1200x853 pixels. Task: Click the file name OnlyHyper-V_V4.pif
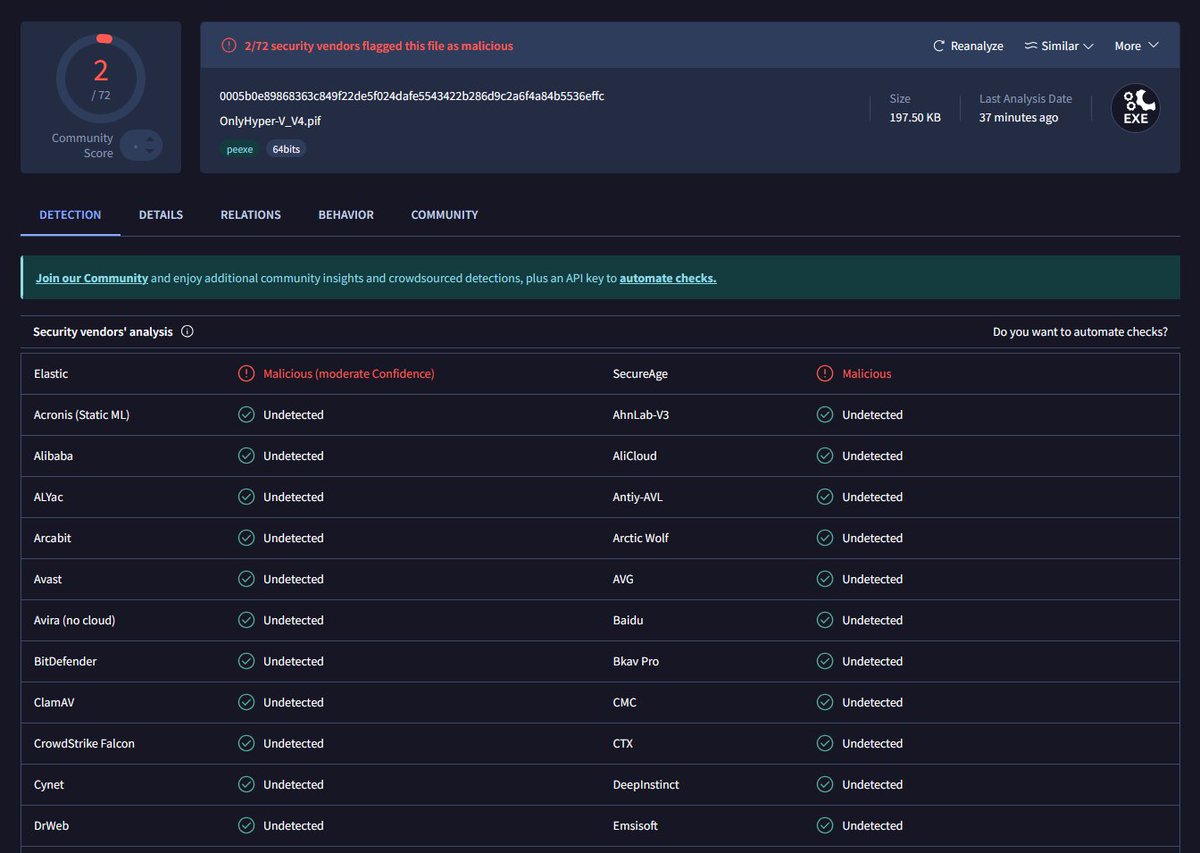coord(270,121)
